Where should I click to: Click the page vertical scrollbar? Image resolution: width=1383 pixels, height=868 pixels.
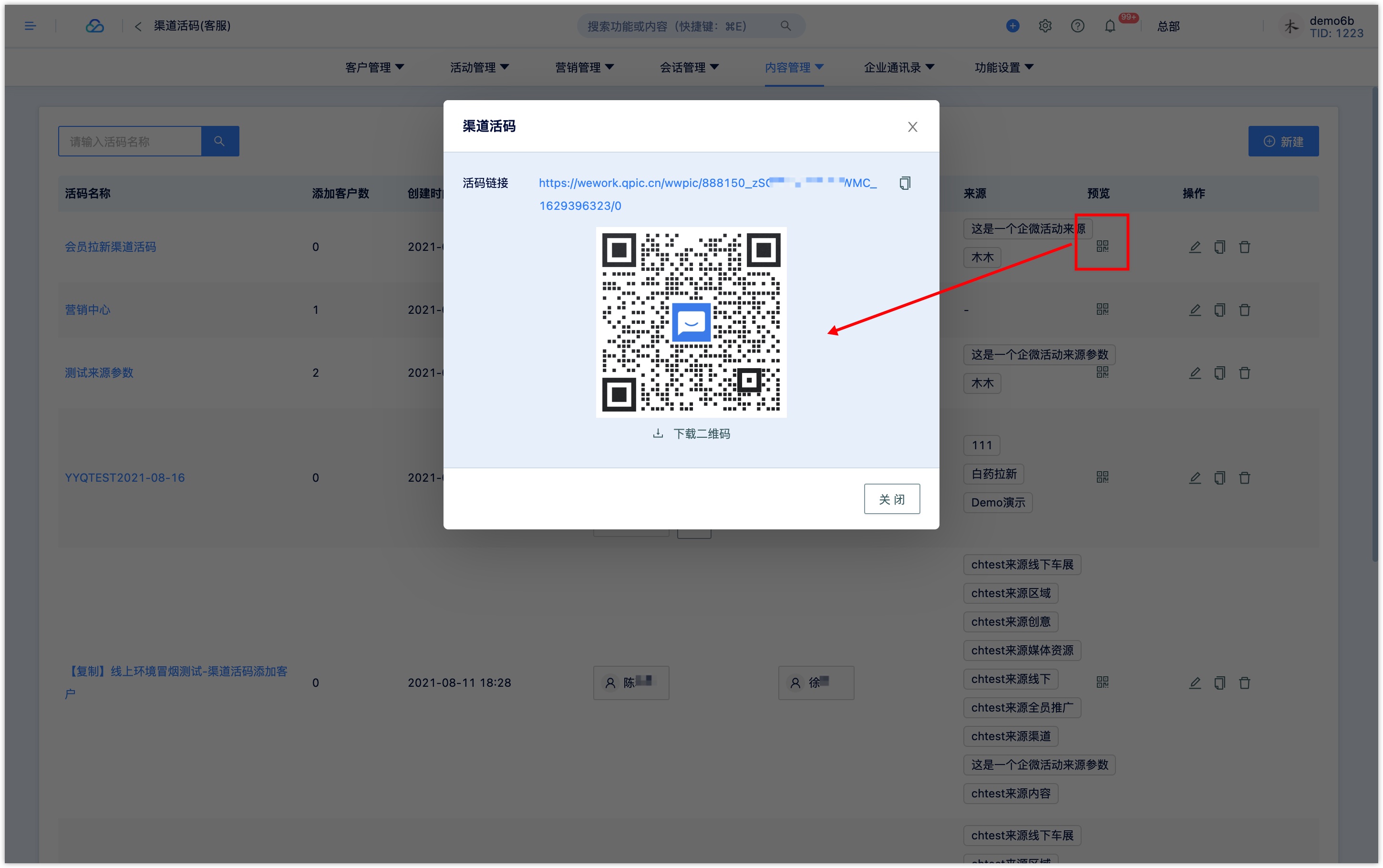coord(1374,324)
